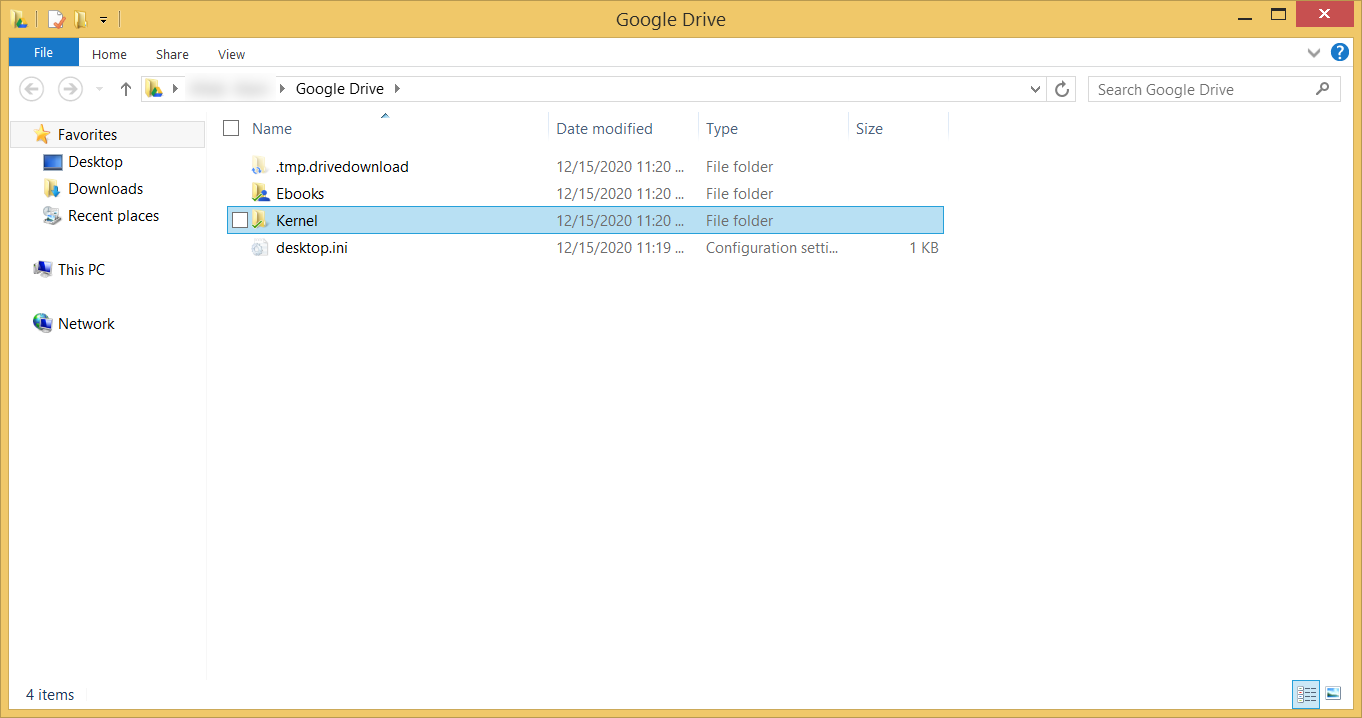Click the Up one level arrow
Screen dimensions: 1362x718
coord(125,89)
